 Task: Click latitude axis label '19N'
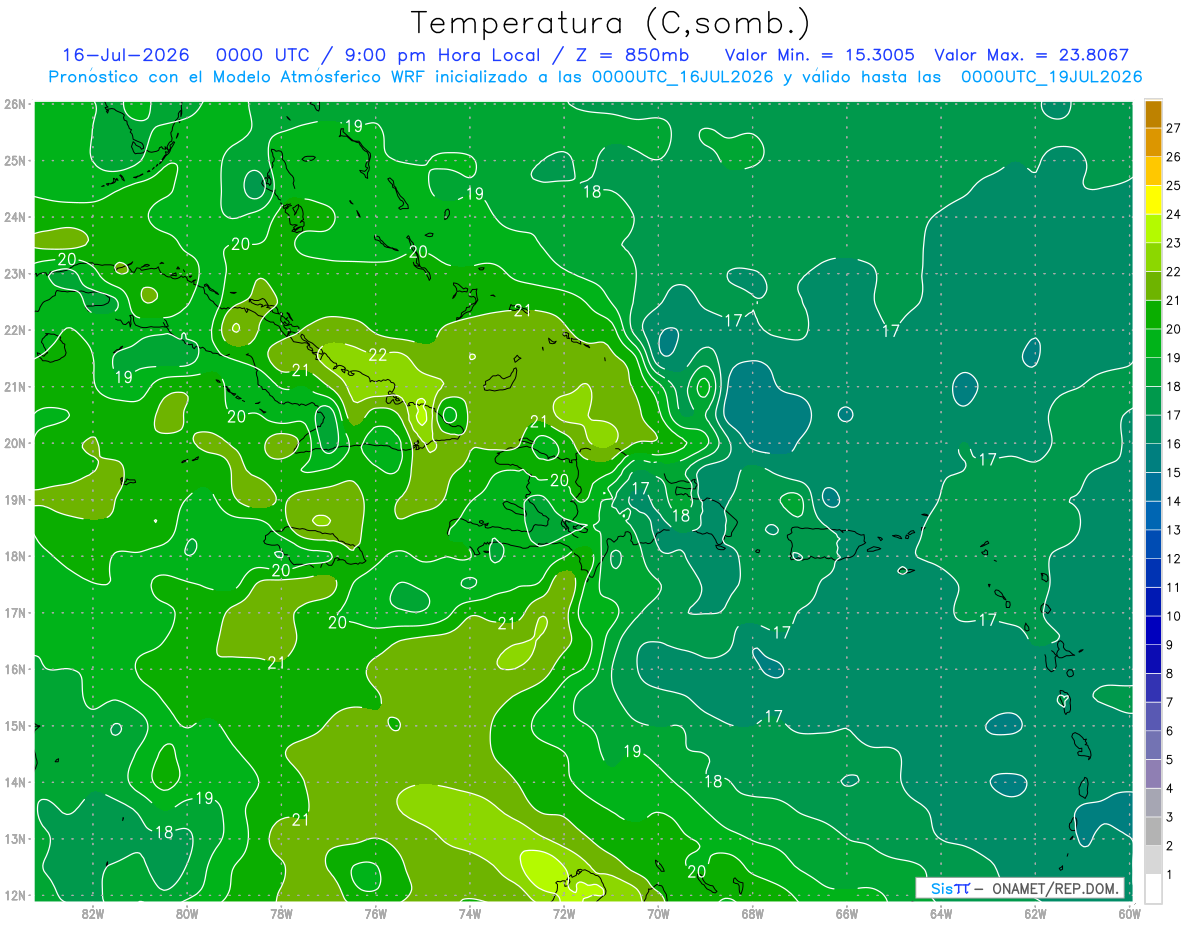15,499
